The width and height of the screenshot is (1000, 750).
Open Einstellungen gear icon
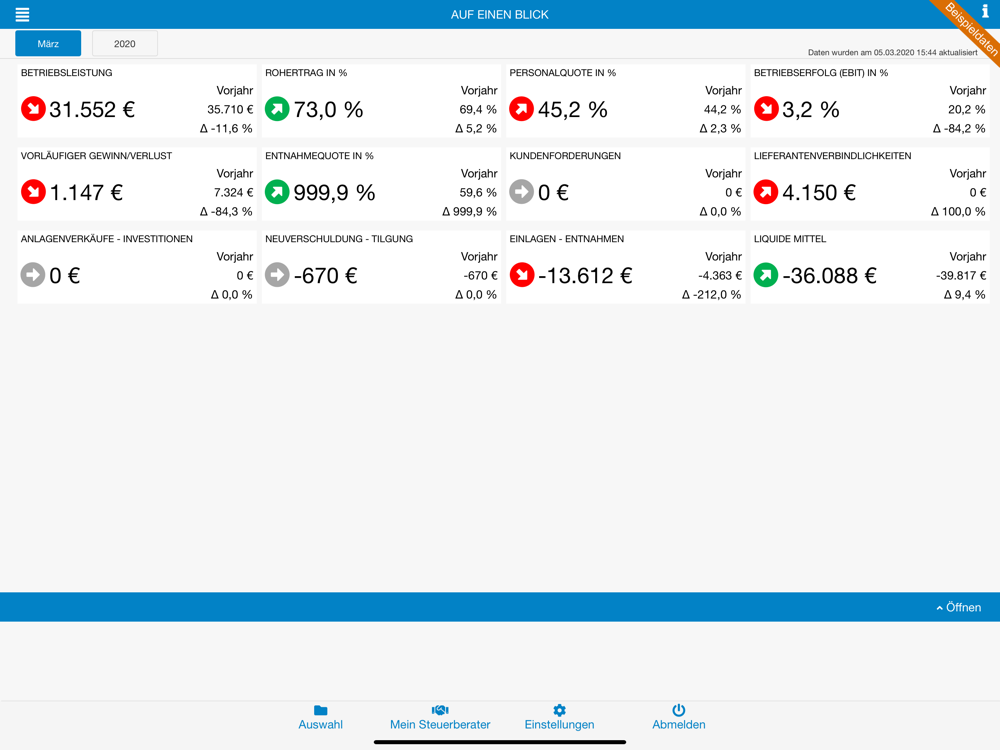(x=559, y=710)
